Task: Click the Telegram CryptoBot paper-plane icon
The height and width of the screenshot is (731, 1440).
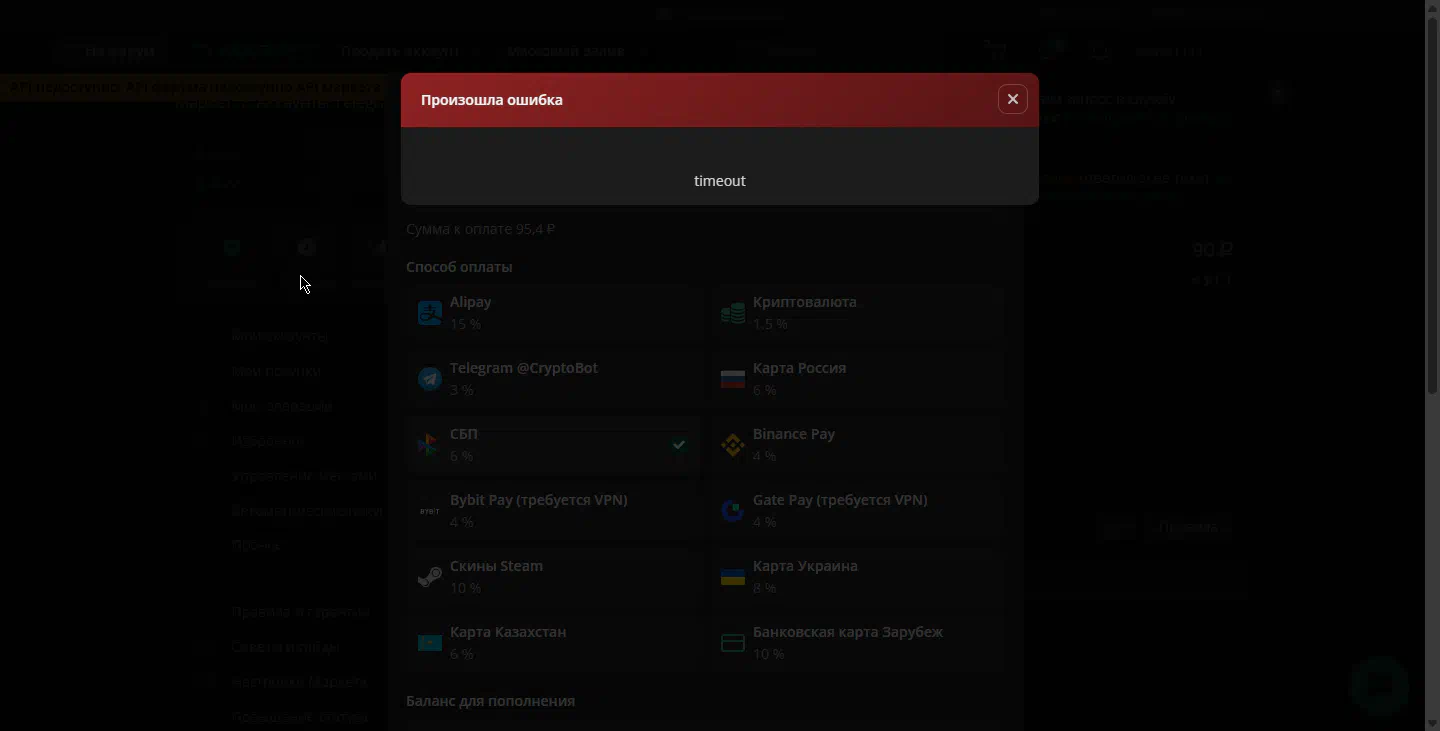Action: [x=429, y=379]
